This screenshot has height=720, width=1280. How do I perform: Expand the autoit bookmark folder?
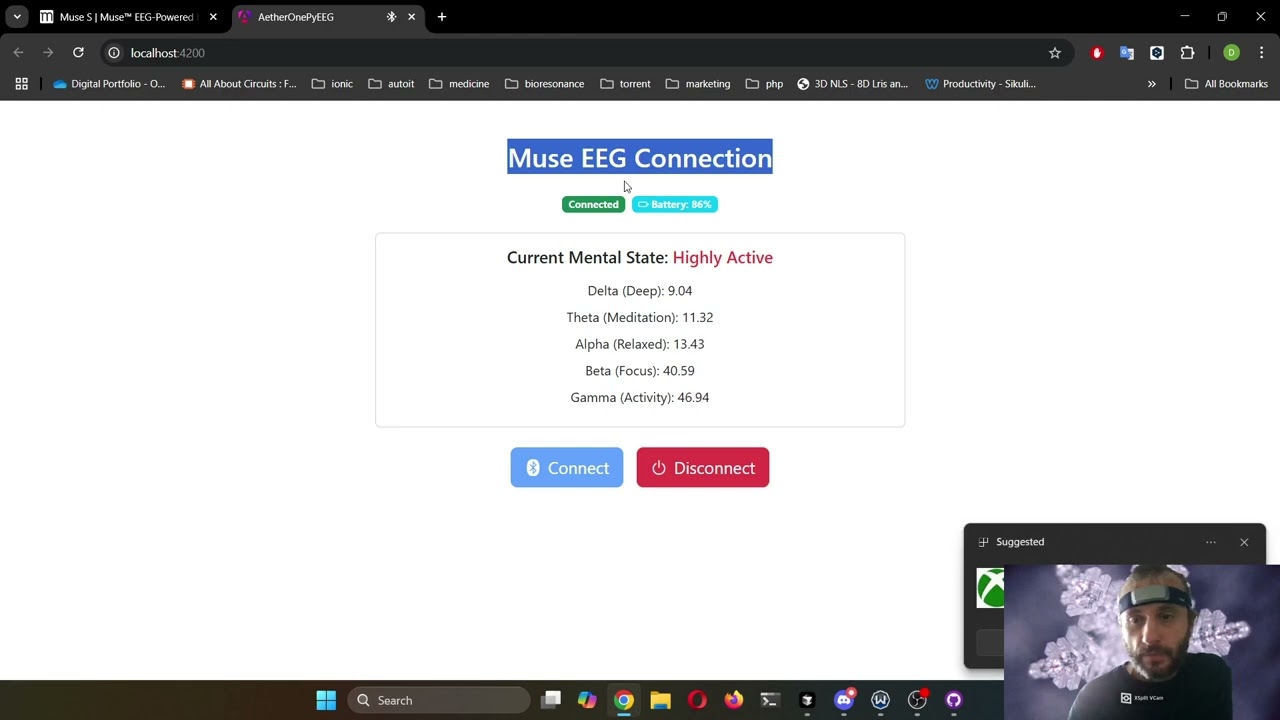point(391,84)
